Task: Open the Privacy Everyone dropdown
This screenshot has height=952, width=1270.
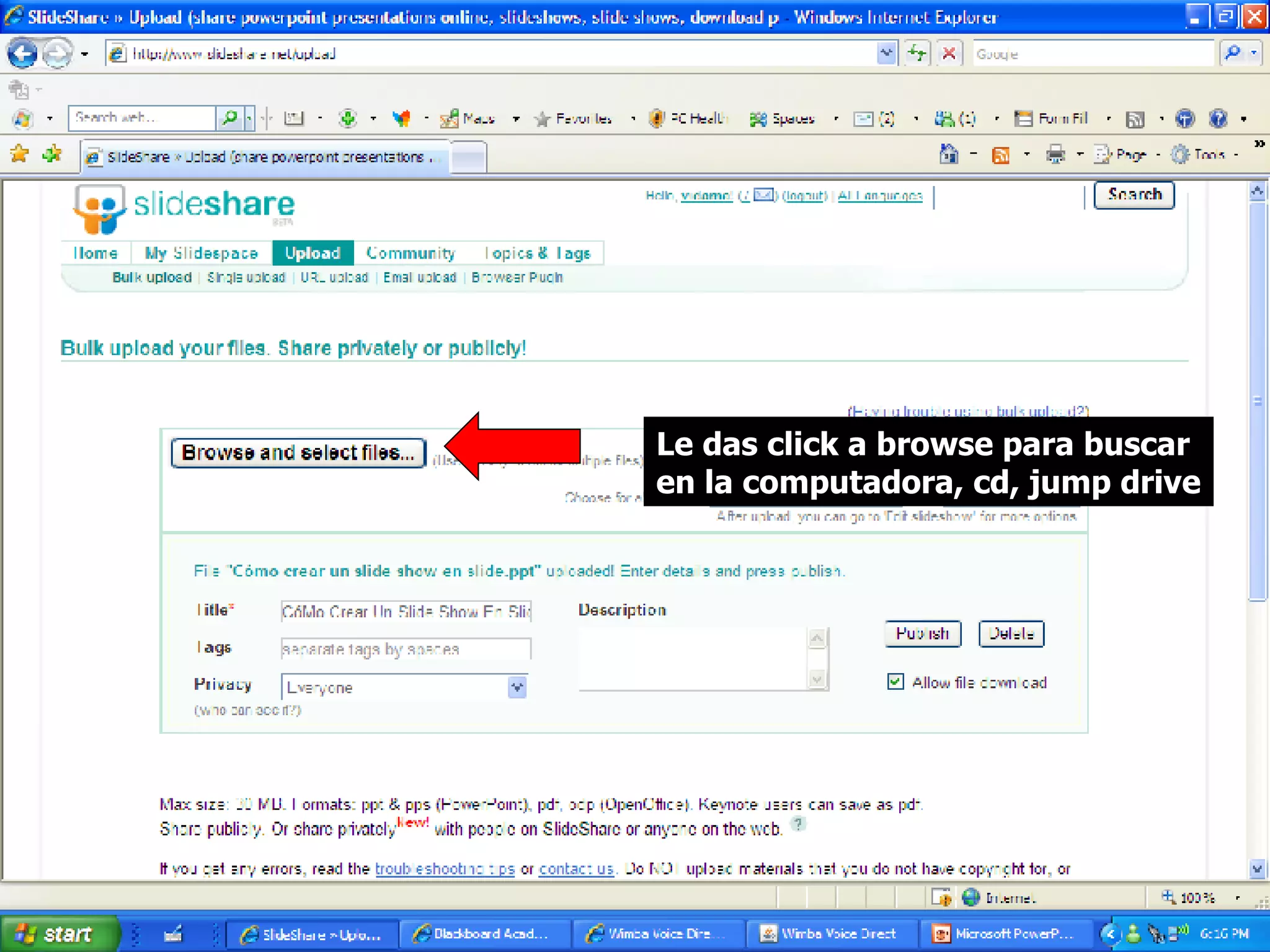Action: click(x=517, y=687)
